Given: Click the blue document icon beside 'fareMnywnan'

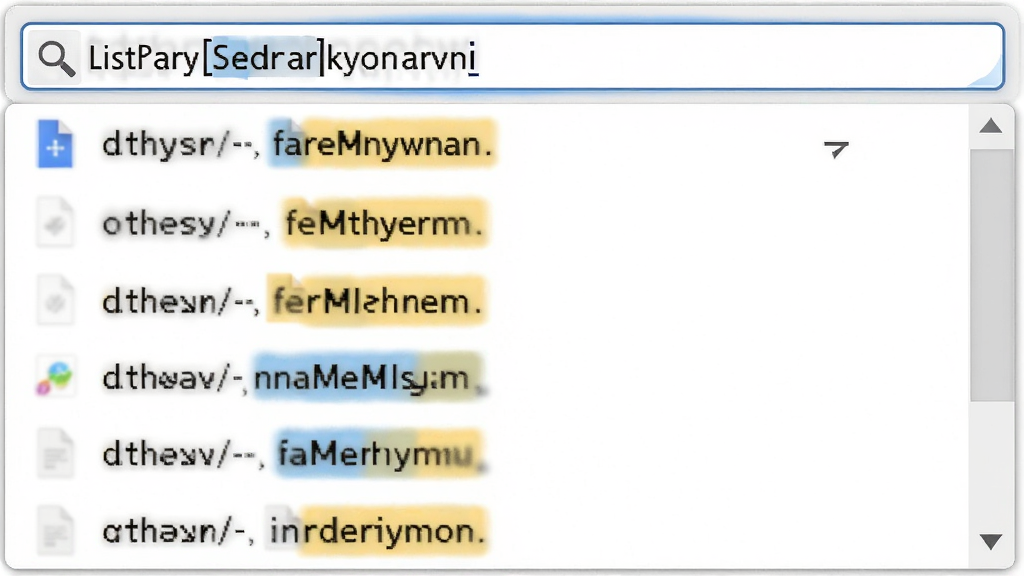Looking at the screenshot, I should click(55, 144).
